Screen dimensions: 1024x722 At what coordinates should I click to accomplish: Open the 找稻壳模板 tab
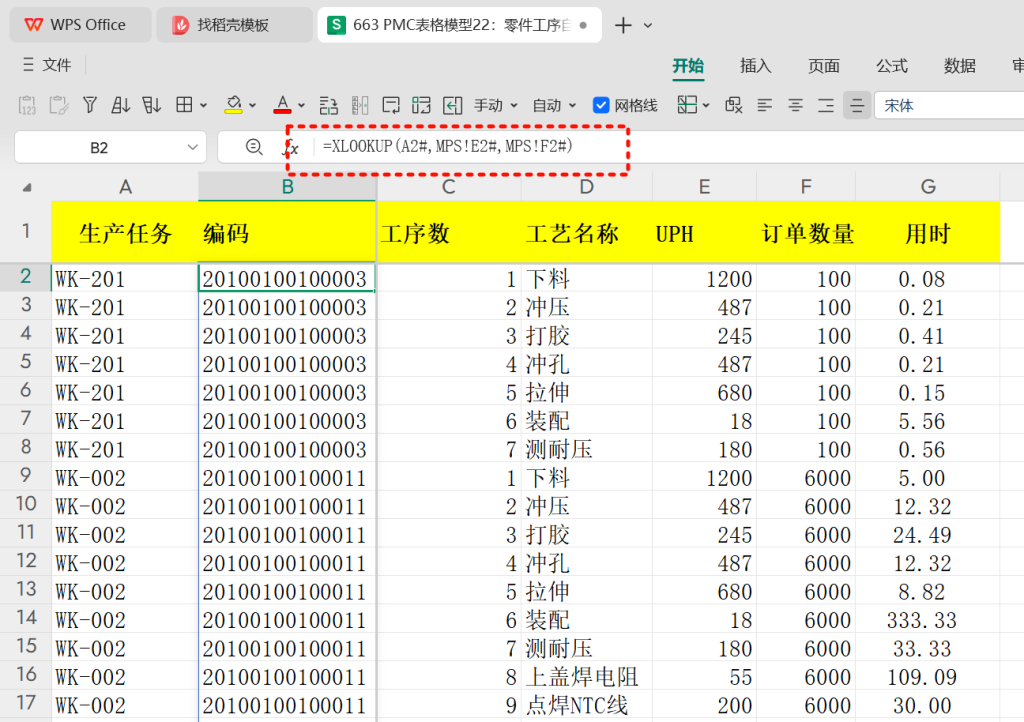click(x=234, y=25)
